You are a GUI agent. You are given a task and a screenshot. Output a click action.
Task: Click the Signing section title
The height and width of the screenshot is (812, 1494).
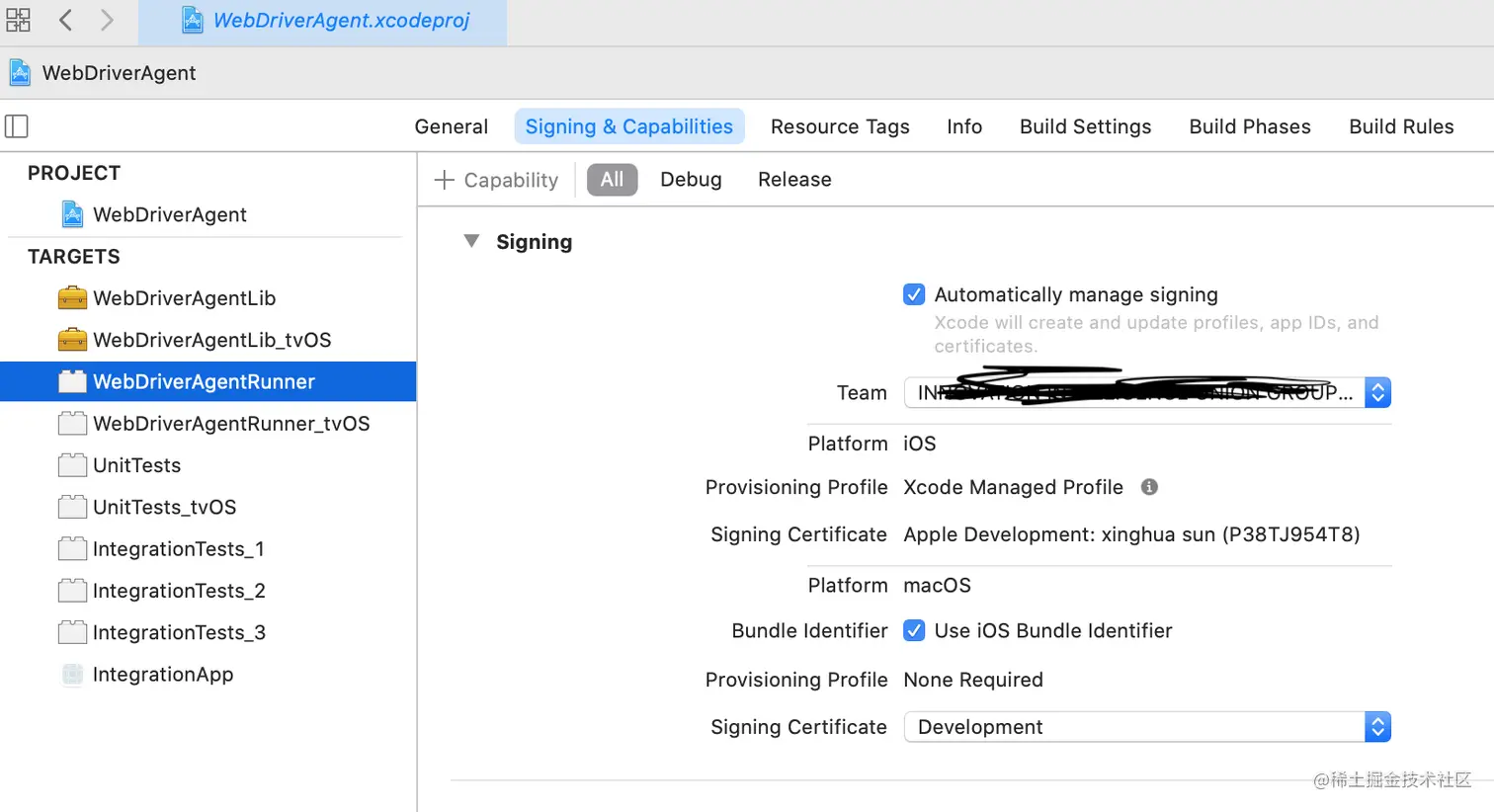(x=534, y=242)
